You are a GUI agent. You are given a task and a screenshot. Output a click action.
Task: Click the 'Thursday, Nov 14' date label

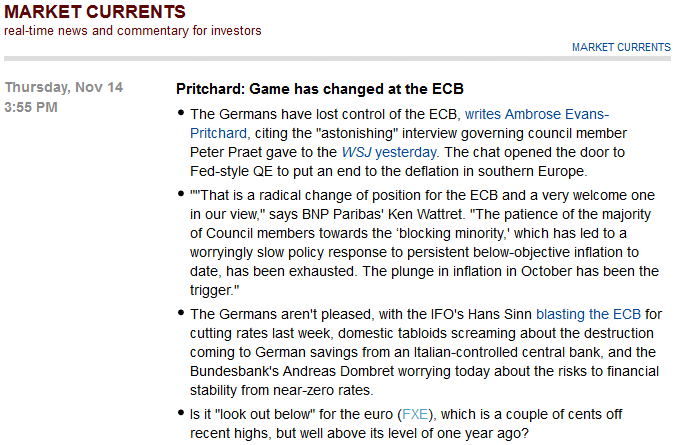[64, 87]
